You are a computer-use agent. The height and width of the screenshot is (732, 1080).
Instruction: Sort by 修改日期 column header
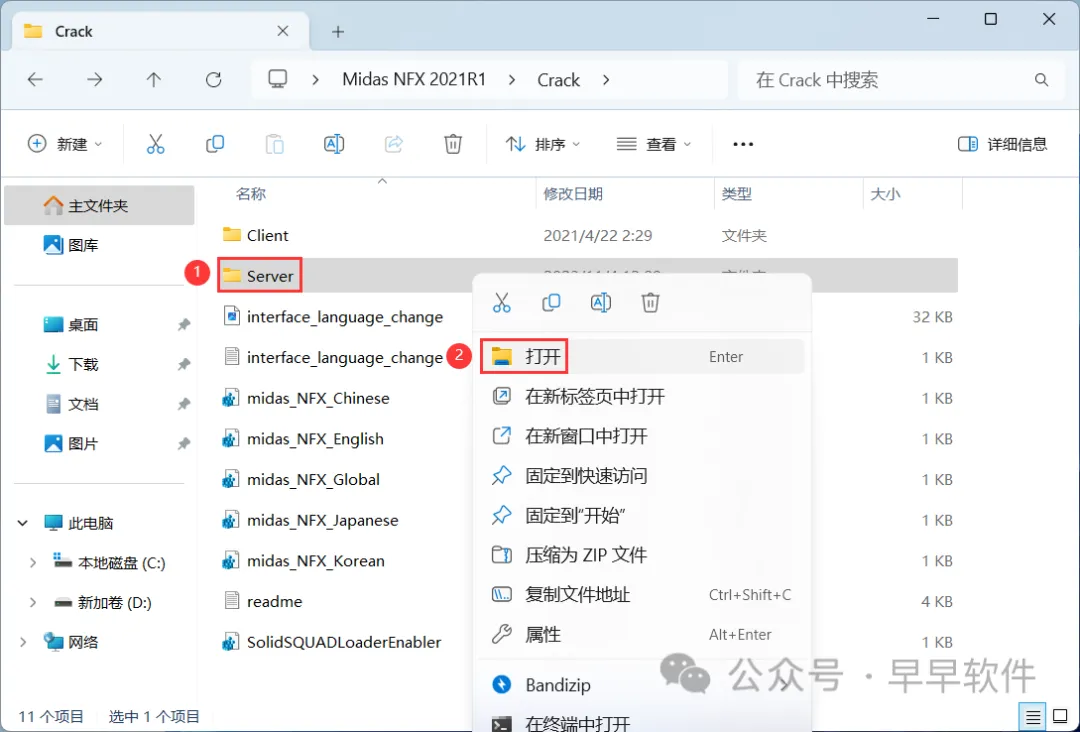[x=573, y=194]
